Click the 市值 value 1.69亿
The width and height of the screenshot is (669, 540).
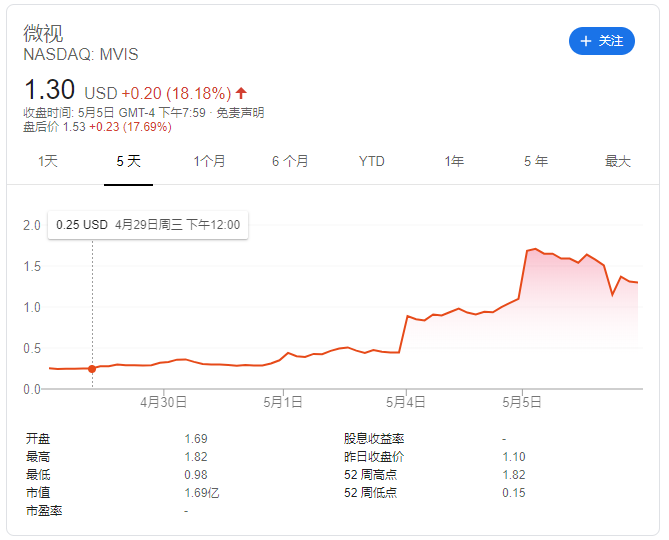pos(202,493)
